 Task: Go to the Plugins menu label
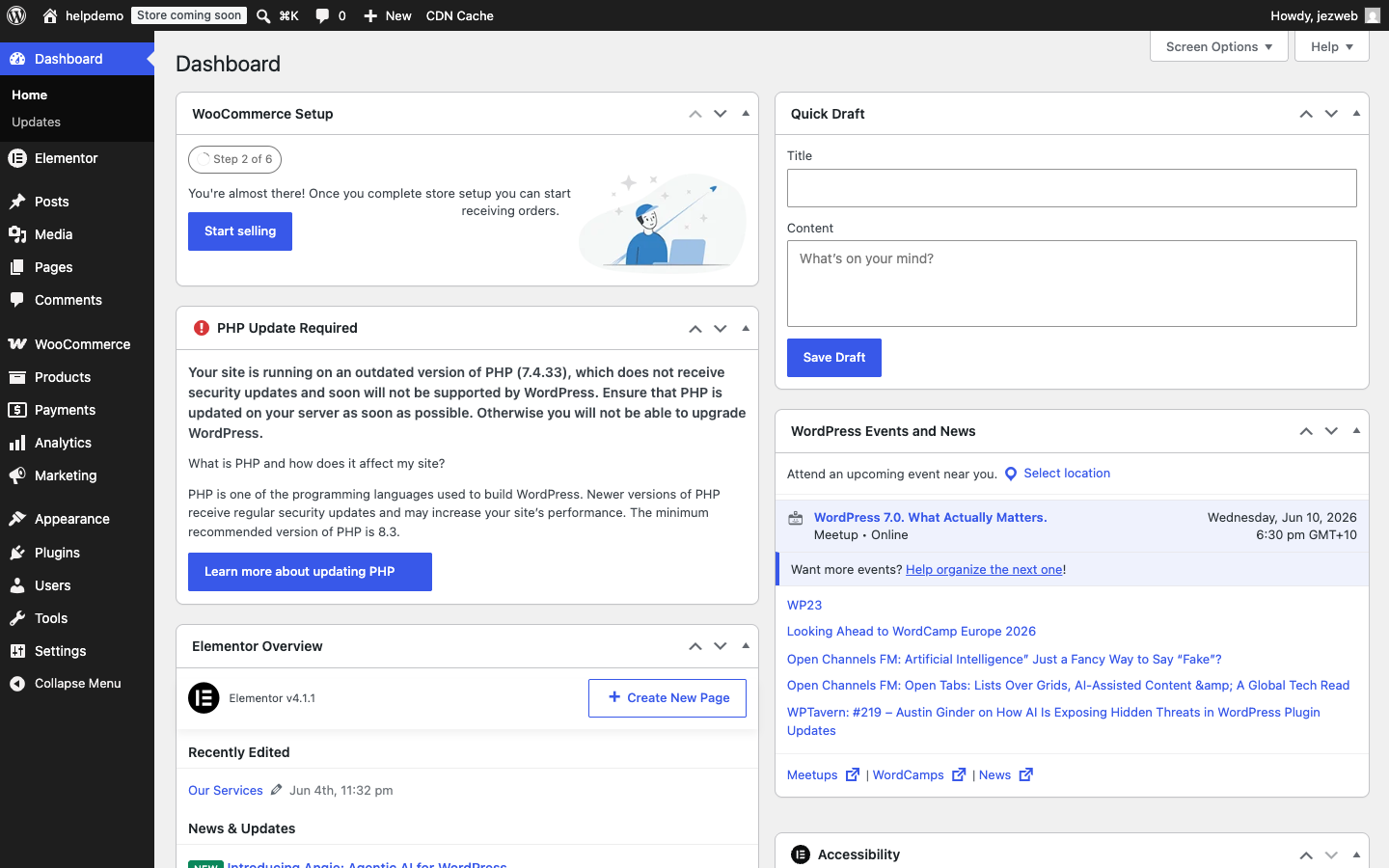coord(57,553)
